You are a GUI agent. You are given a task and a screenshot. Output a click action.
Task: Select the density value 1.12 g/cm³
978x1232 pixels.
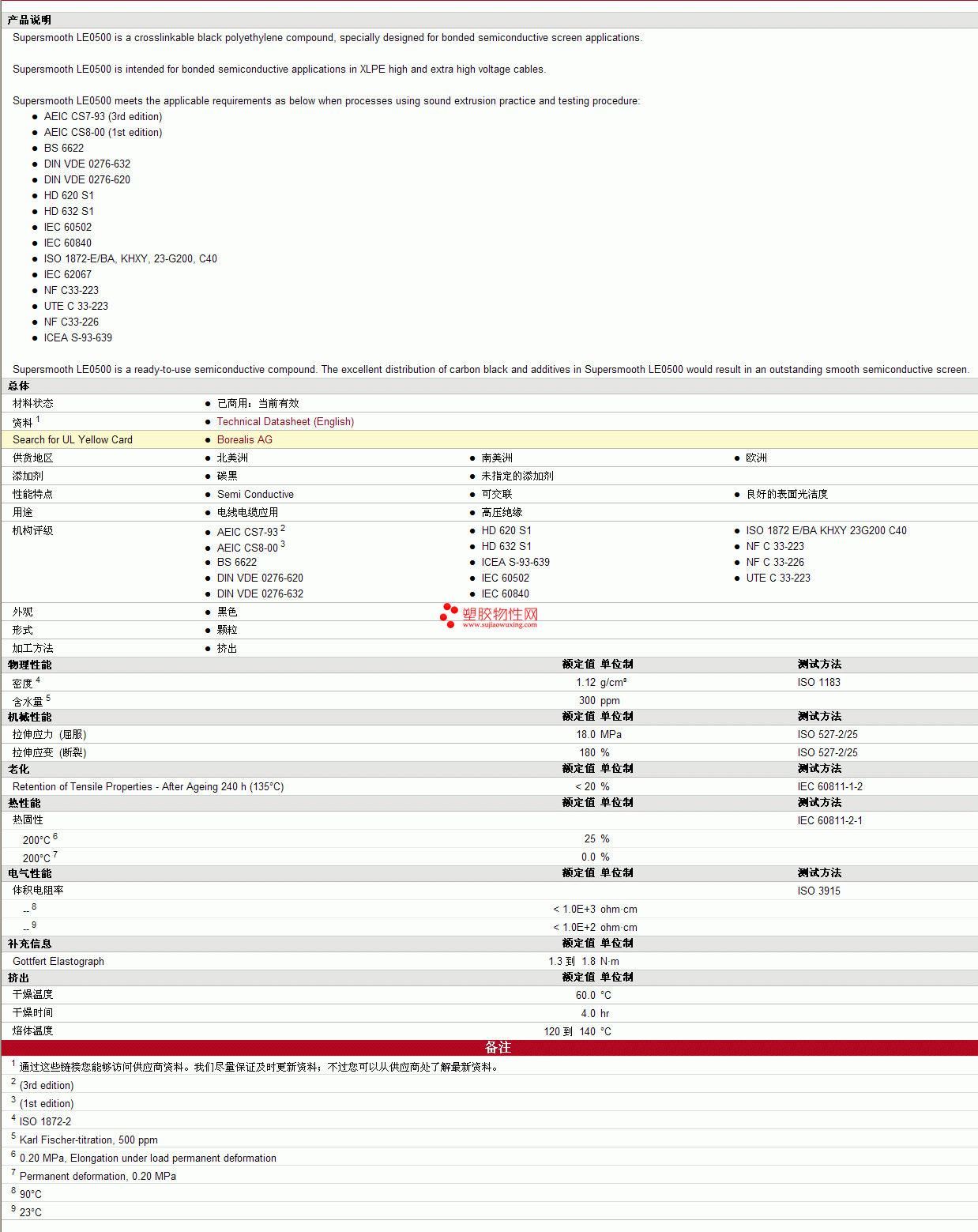601,683
